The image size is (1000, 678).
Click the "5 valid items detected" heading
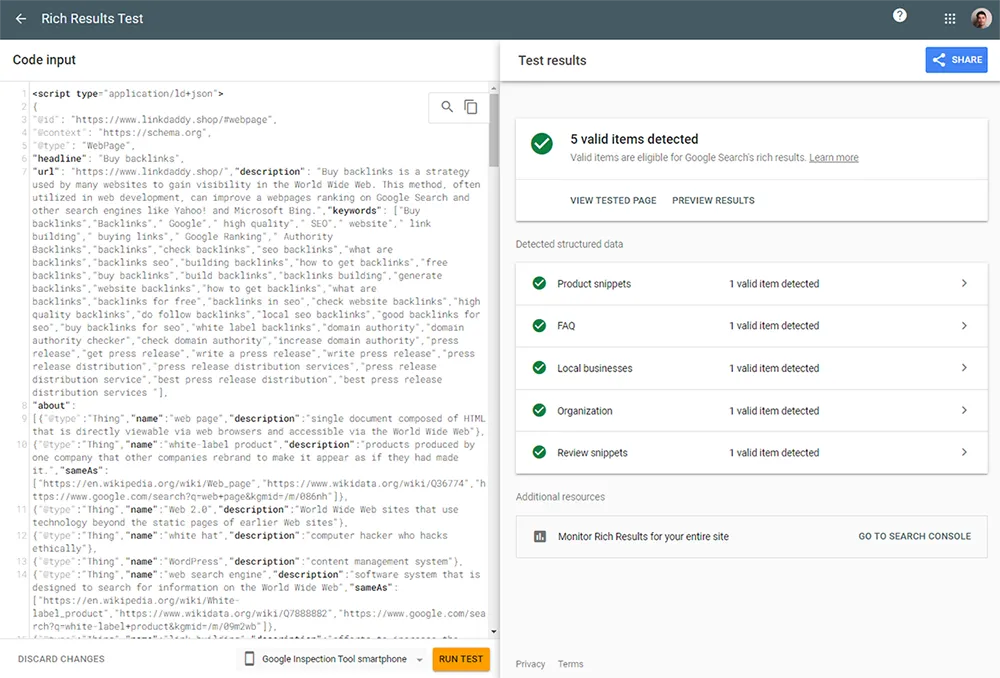tap(634, 139)
